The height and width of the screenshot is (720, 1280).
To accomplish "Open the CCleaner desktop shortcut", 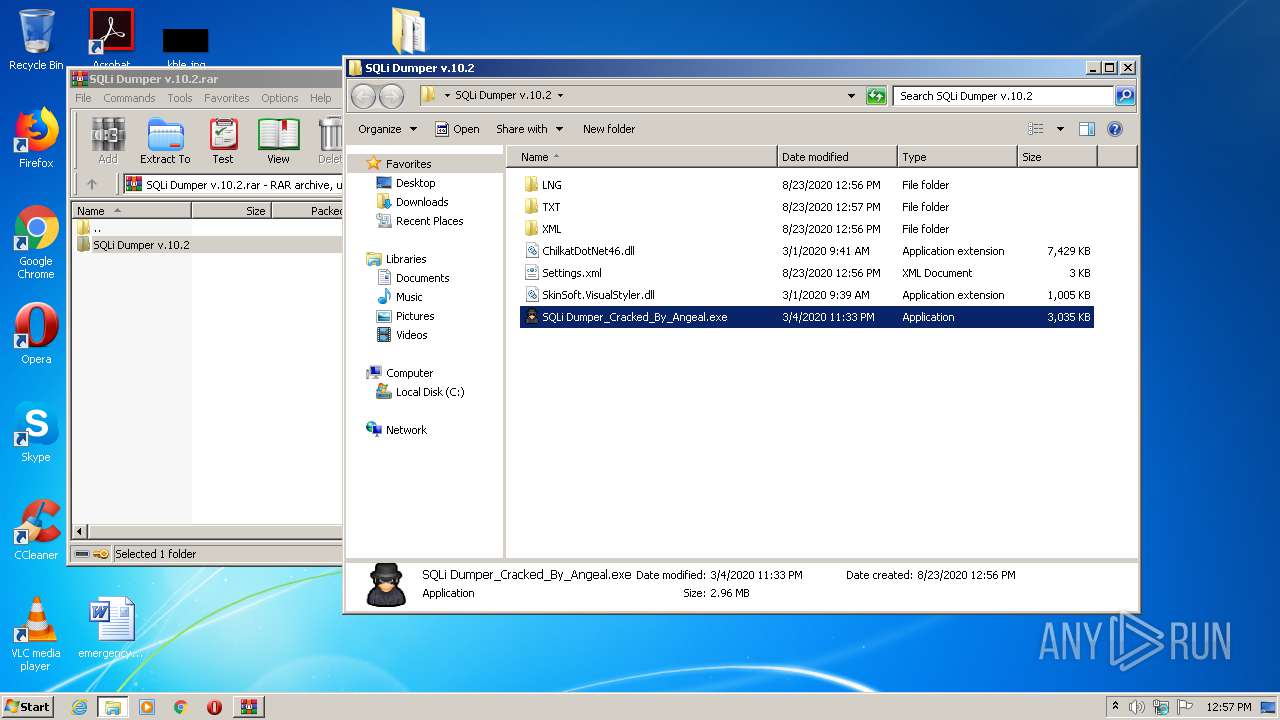I will click(36, 531).
